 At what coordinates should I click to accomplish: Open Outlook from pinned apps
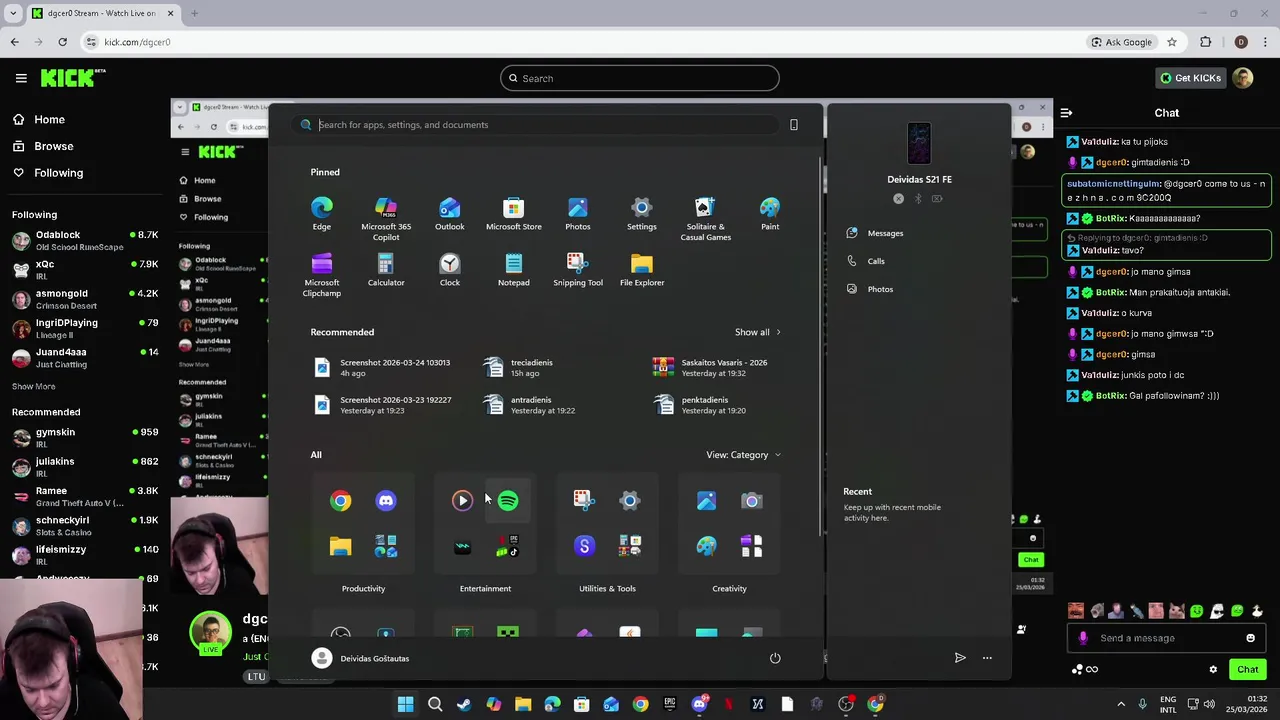(450, 213)
